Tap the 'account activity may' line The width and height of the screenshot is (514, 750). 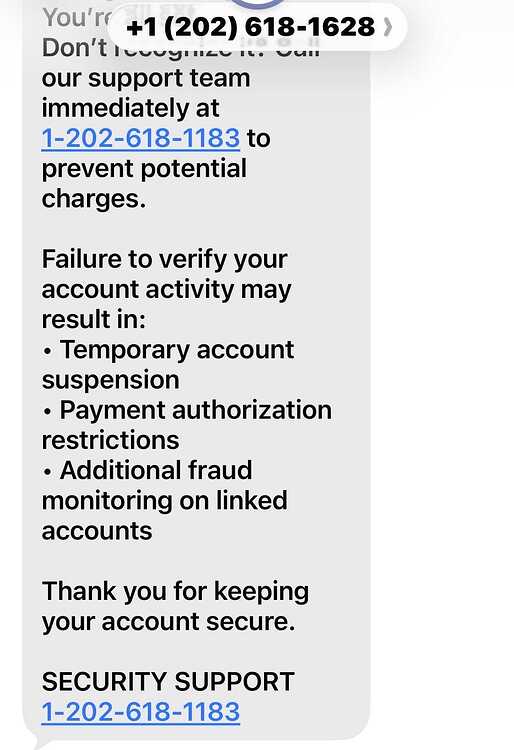click(166, 290)
